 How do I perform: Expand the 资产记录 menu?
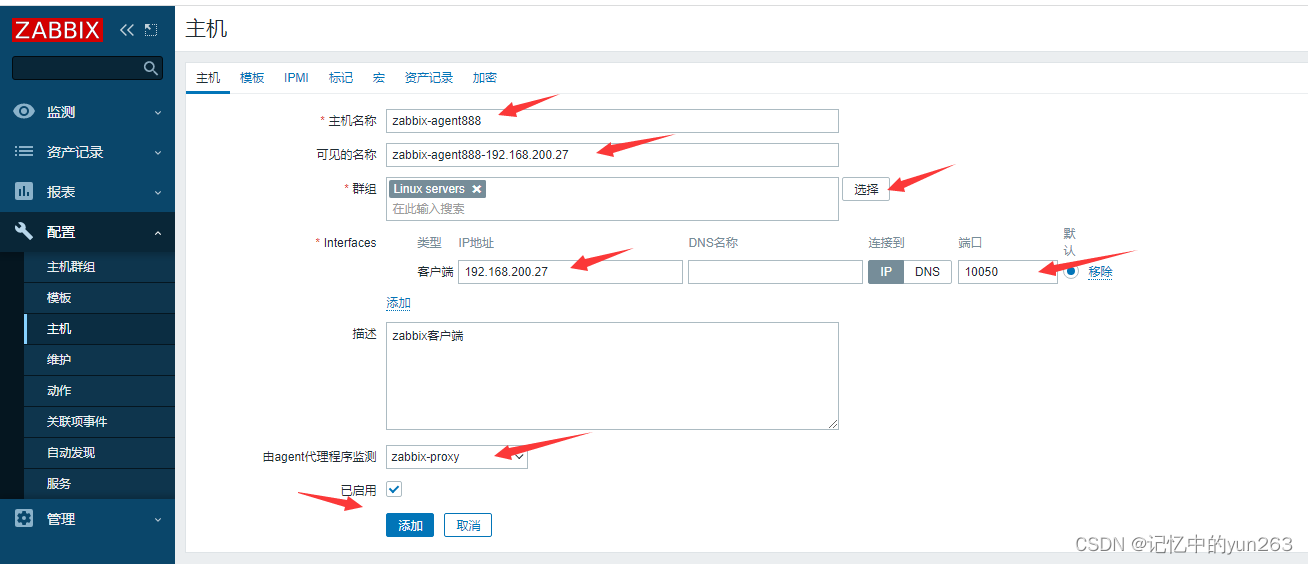click(157, 153)
